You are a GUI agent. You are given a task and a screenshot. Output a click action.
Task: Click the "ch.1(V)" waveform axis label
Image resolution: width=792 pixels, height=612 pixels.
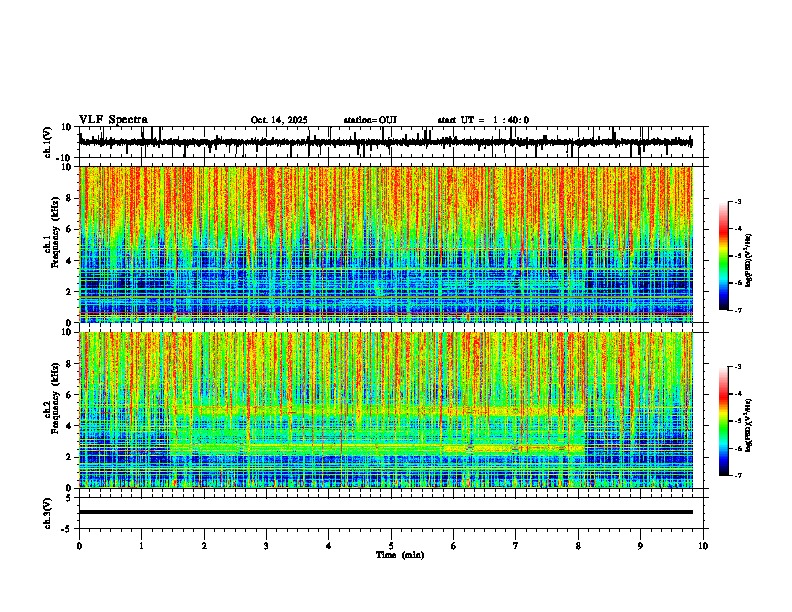click(48, 142)
